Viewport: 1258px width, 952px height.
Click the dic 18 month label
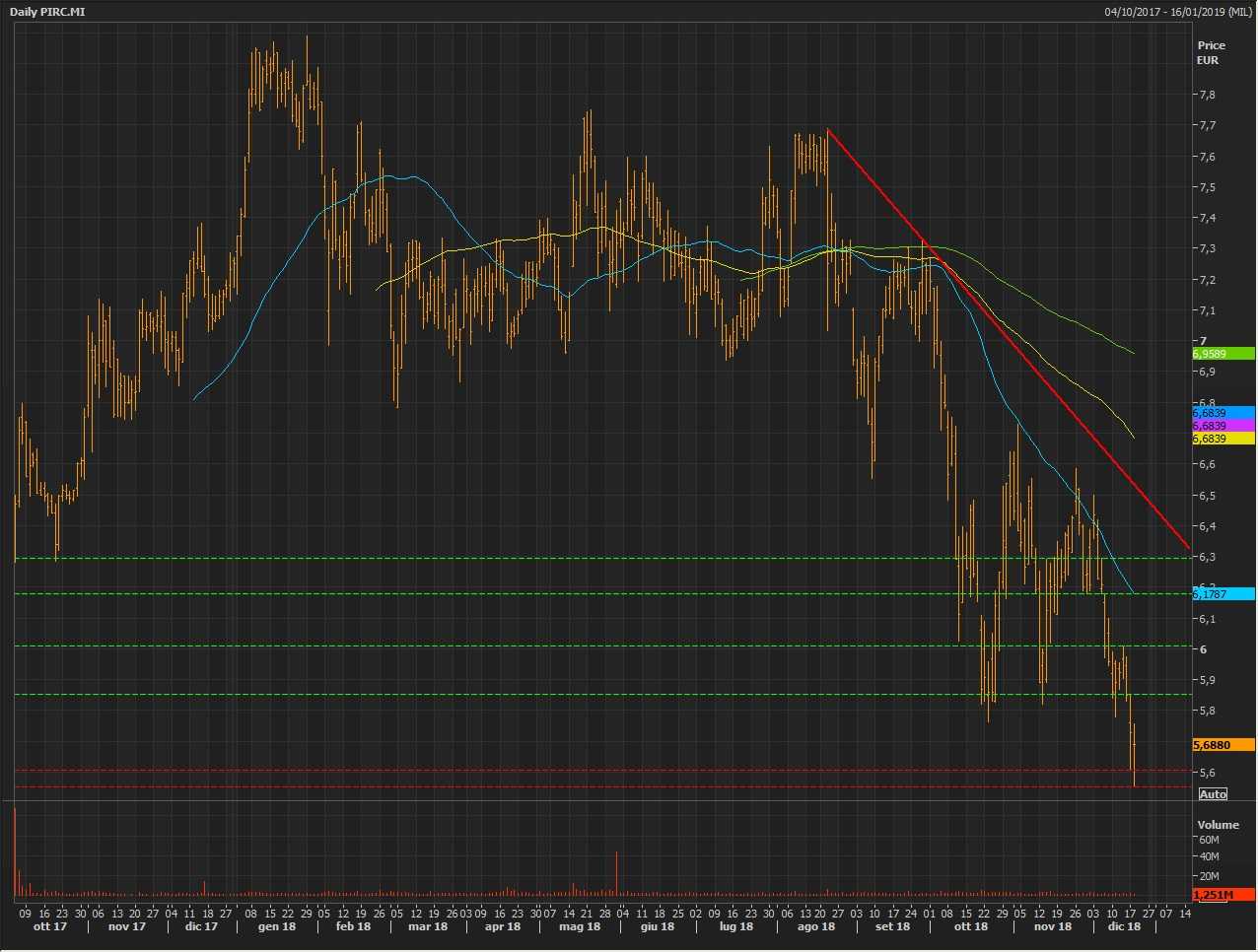tap(1124, 926)
